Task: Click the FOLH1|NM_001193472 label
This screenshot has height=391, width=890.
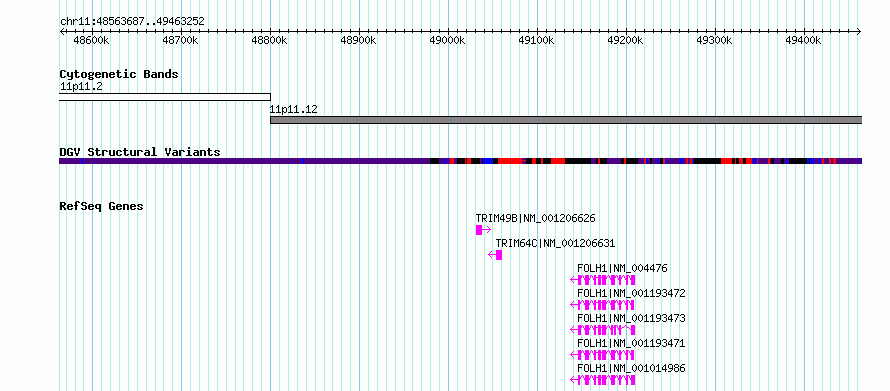Action: pos(631,293)
